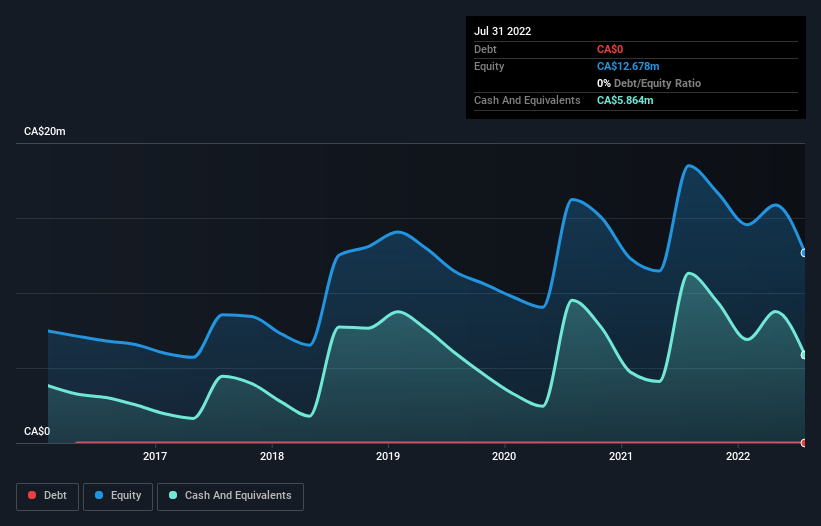Click the CA$20m y-axis label

point(45,131)
